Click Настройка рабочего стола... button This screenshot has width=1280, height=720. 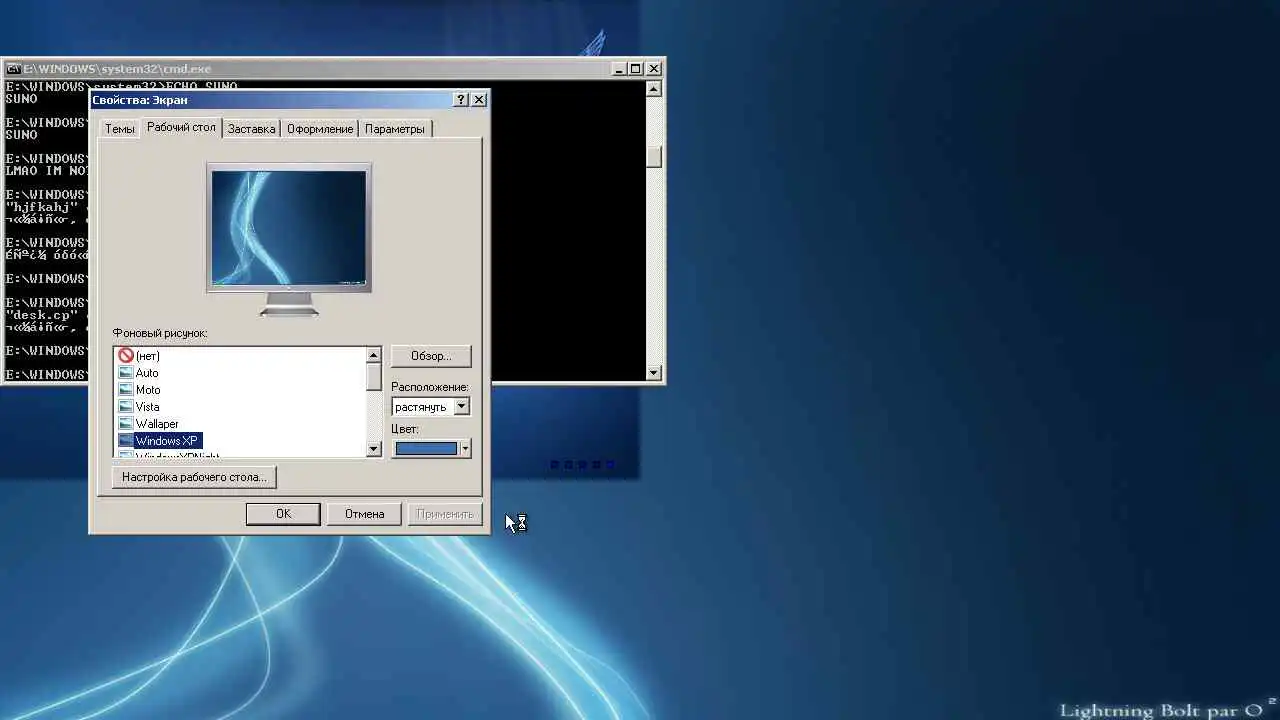coord(194,477)
